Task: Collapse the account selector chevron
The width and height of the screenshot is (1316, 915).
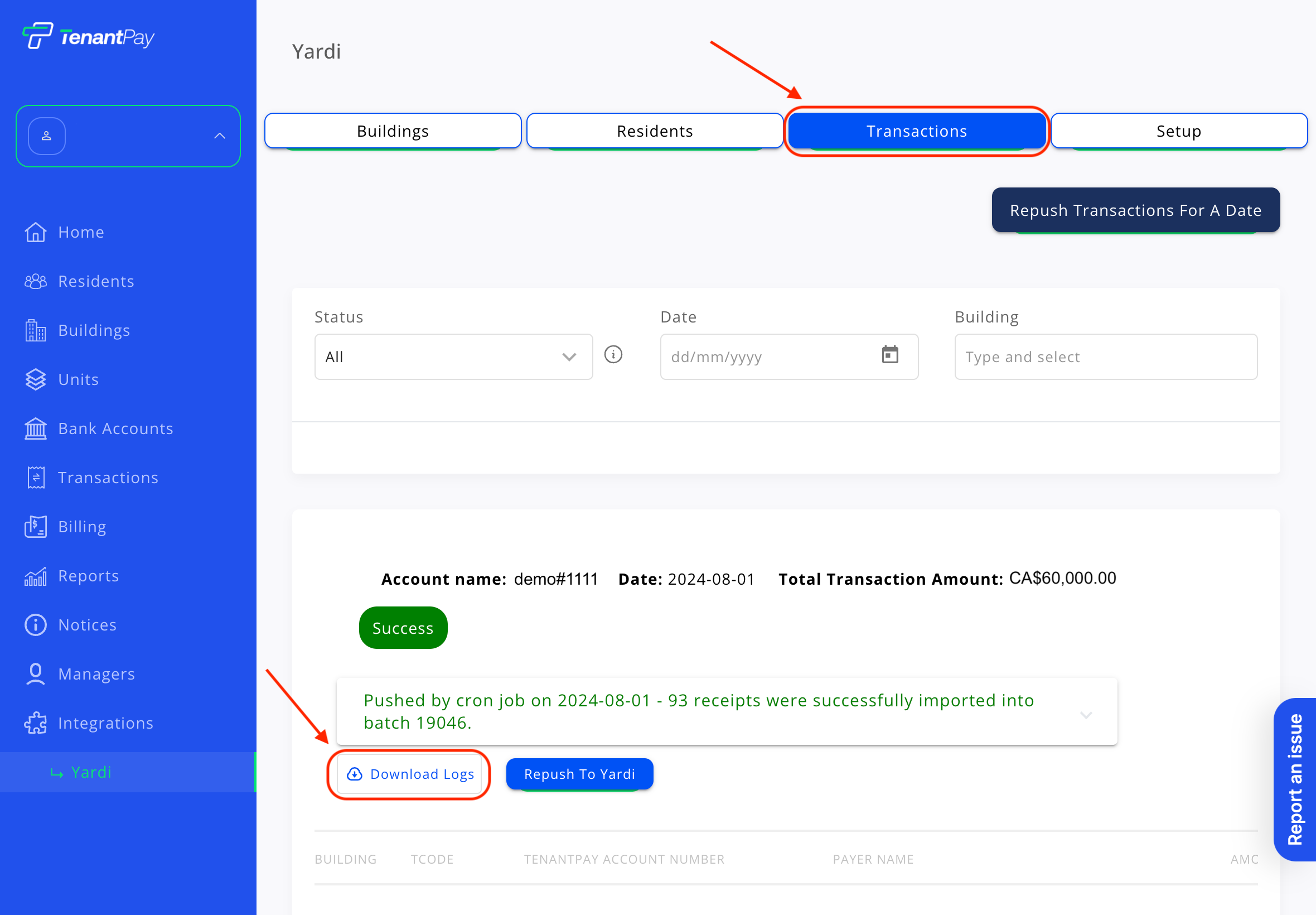Action: click(220, 137)
